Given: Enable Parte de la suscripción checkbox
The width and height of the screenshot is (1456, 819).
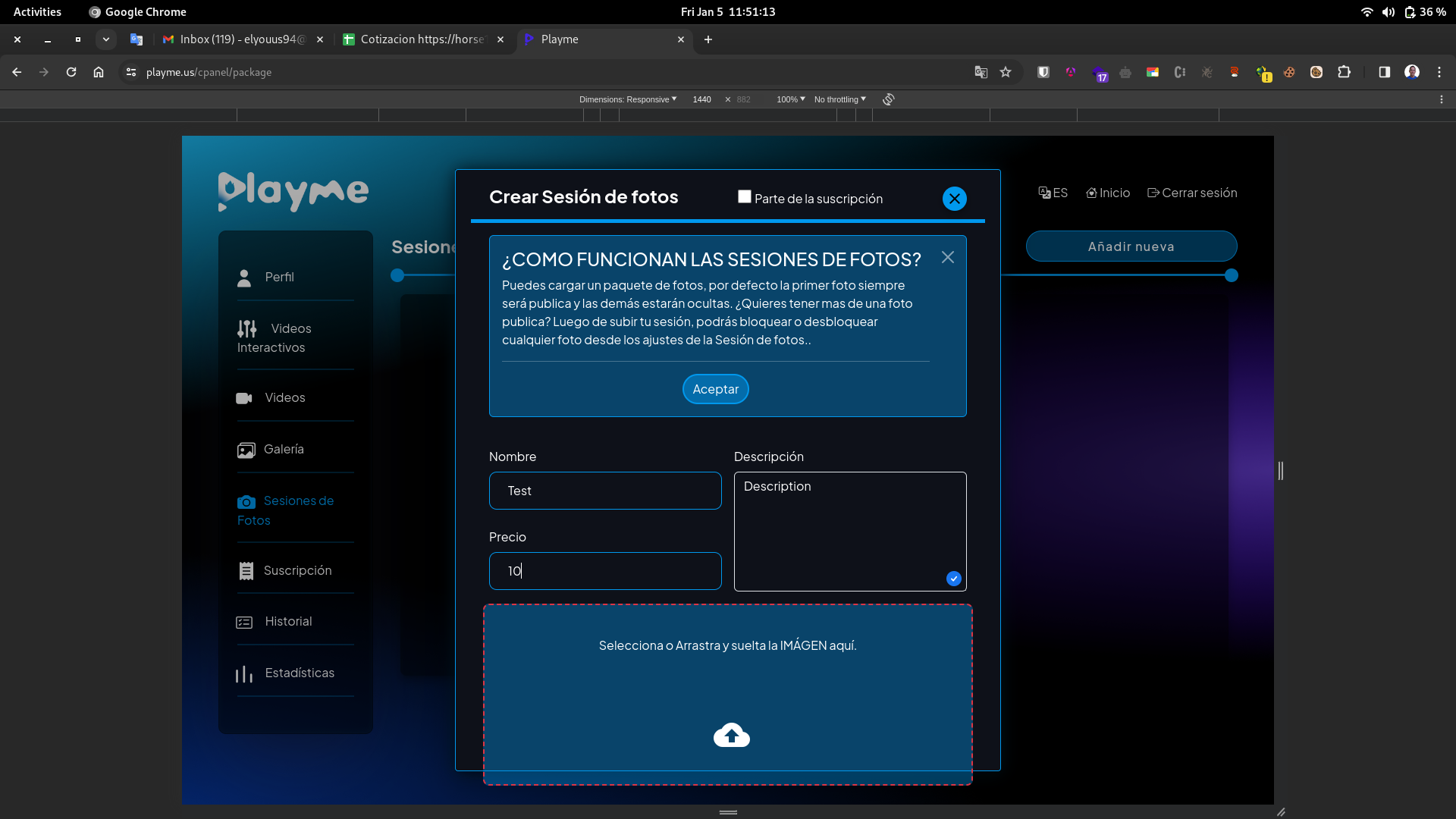Looking at the screenshot, I should point(745,197).
